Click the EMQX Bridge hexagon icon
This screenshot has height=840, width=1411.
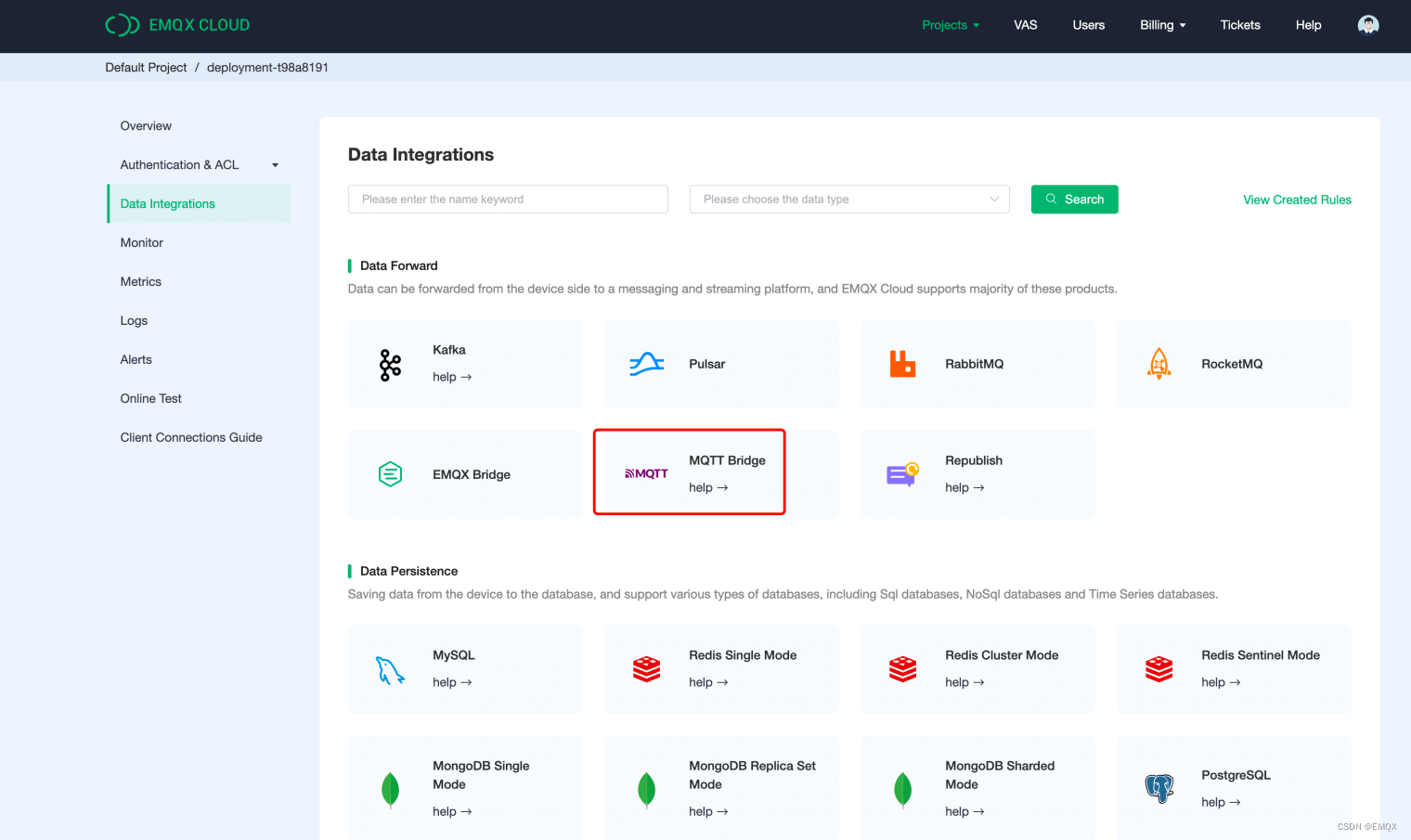[x=390, y=474]
